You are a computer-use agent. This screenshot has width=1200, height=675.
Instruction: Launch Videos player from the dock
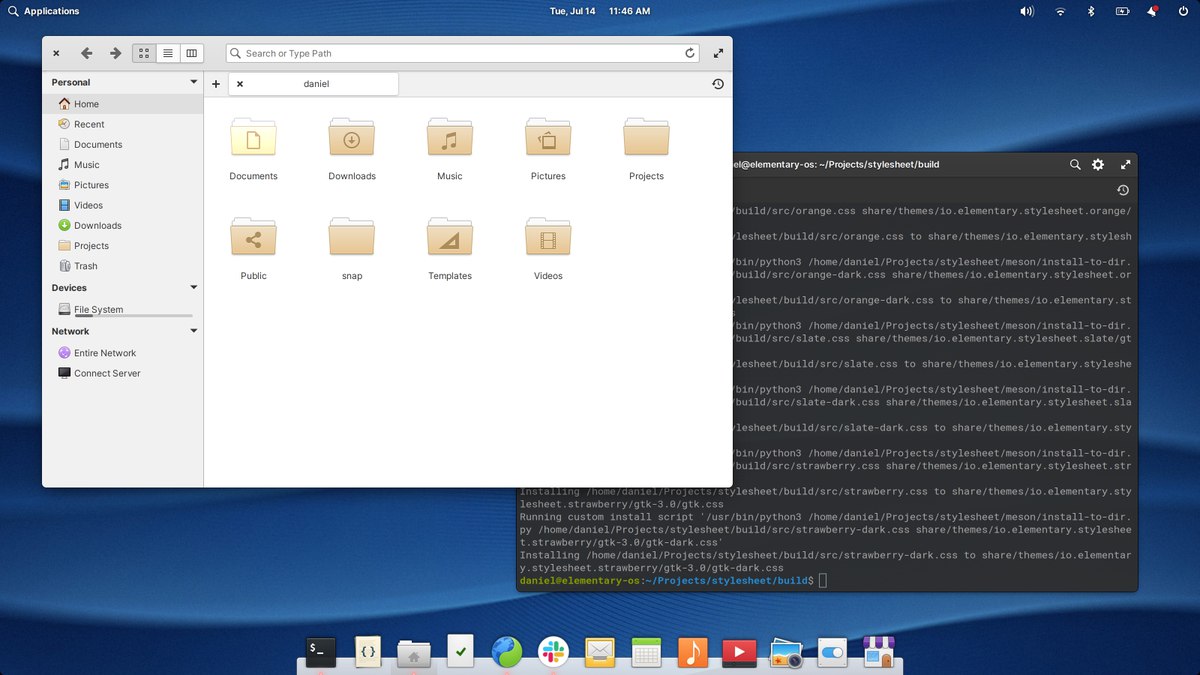click(739, 653)
